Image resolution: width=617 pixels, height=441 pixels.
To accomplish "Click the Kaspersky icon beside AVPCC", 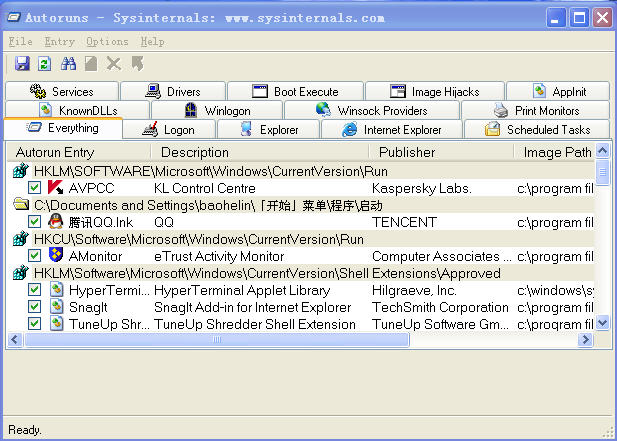I will coord(55,188).
